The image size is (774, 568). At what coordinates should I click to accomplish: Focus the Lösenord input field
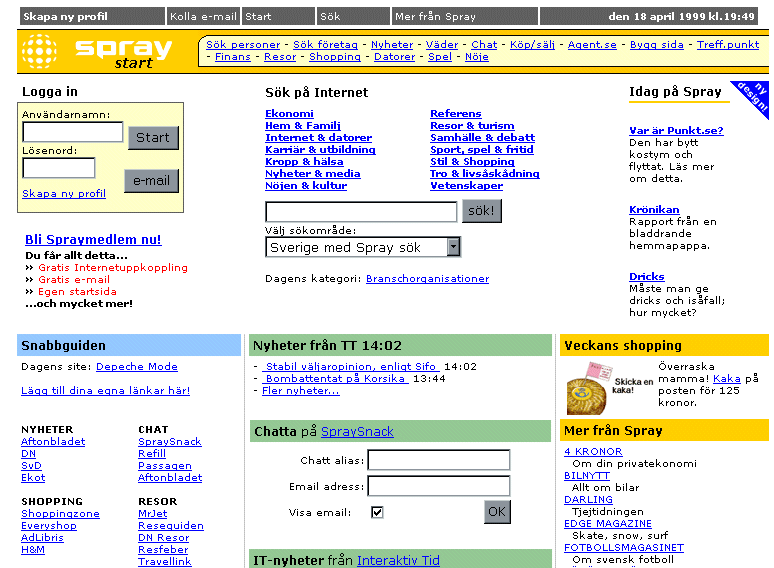(x=59, y=168)
